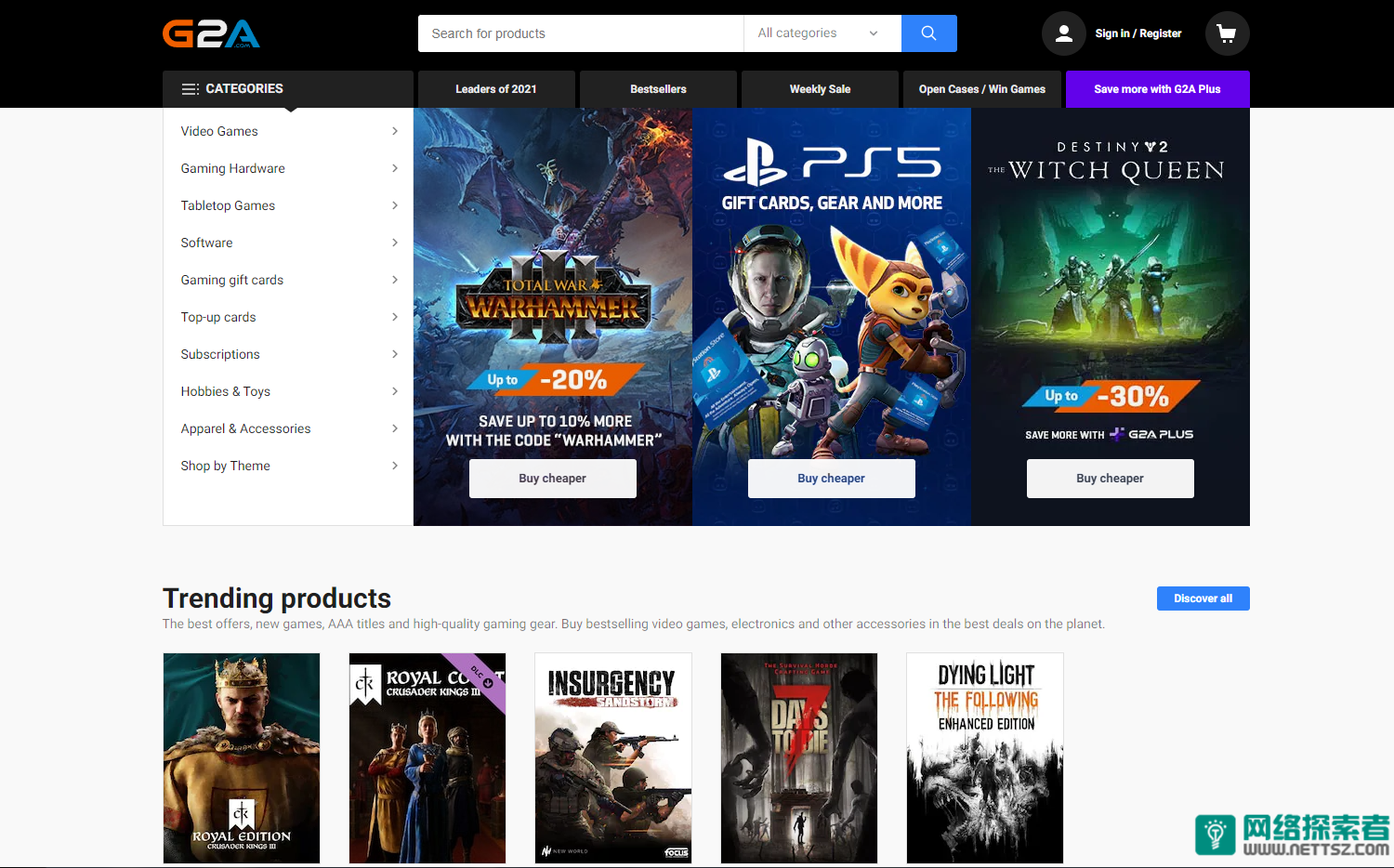Switch to the Bestsellers section
This screenshot has width=1394, height=868.
point(658,88)
